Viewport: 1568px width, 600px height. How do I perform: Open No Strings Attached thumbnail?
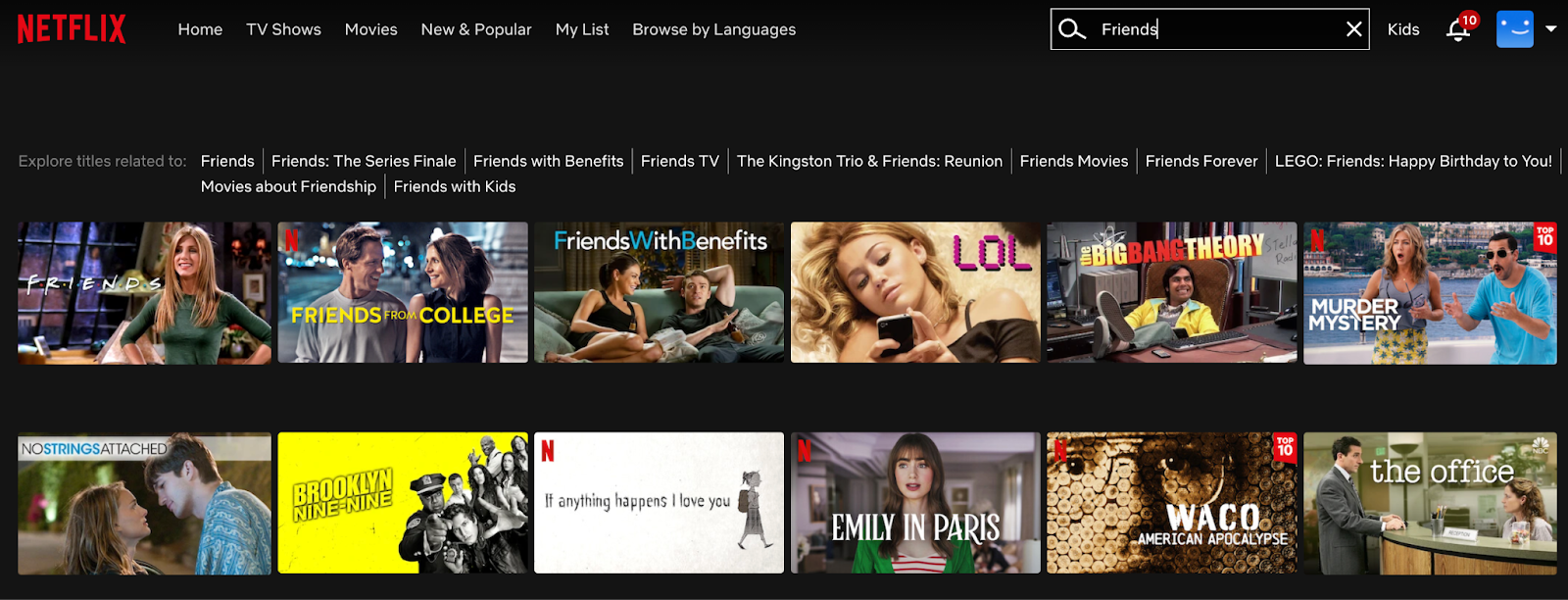(x=144, y=503)
